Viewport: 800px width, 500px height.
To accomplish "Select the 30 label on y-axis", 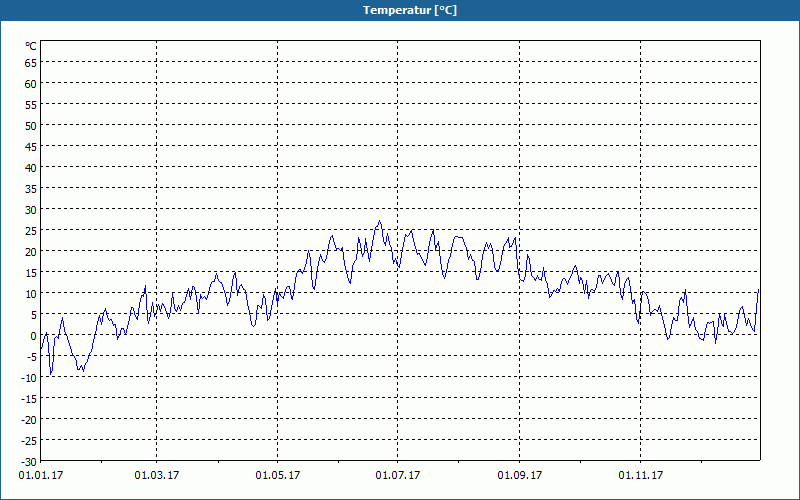I will pos(31,210).
